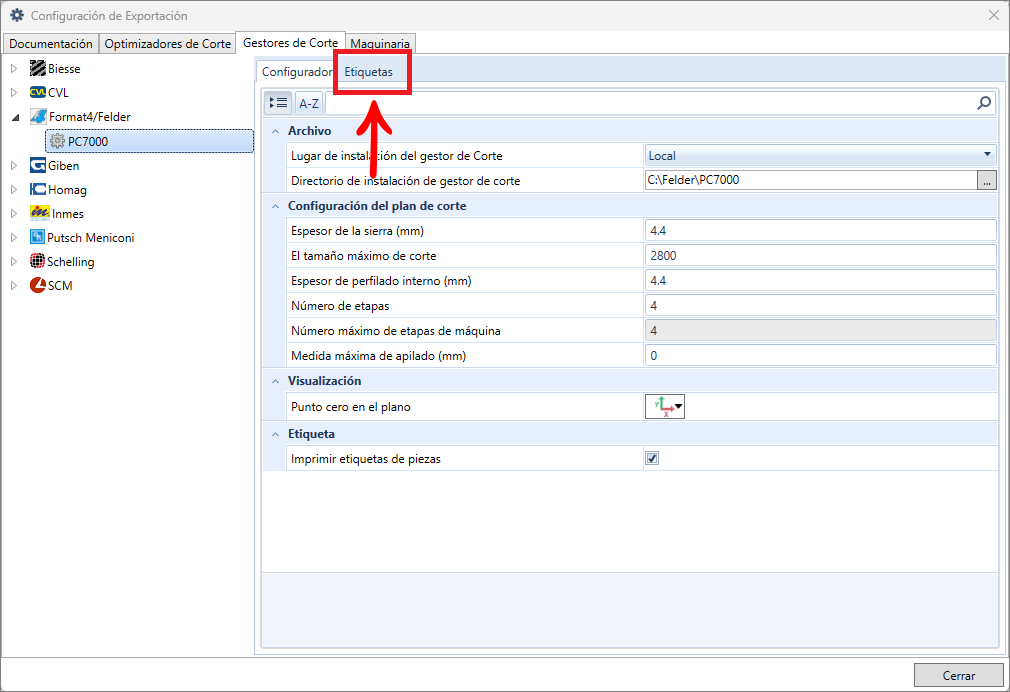Sort properties alphabetically with A-Z
This screenshot has height=692, width=1010.
pos(309,103)
